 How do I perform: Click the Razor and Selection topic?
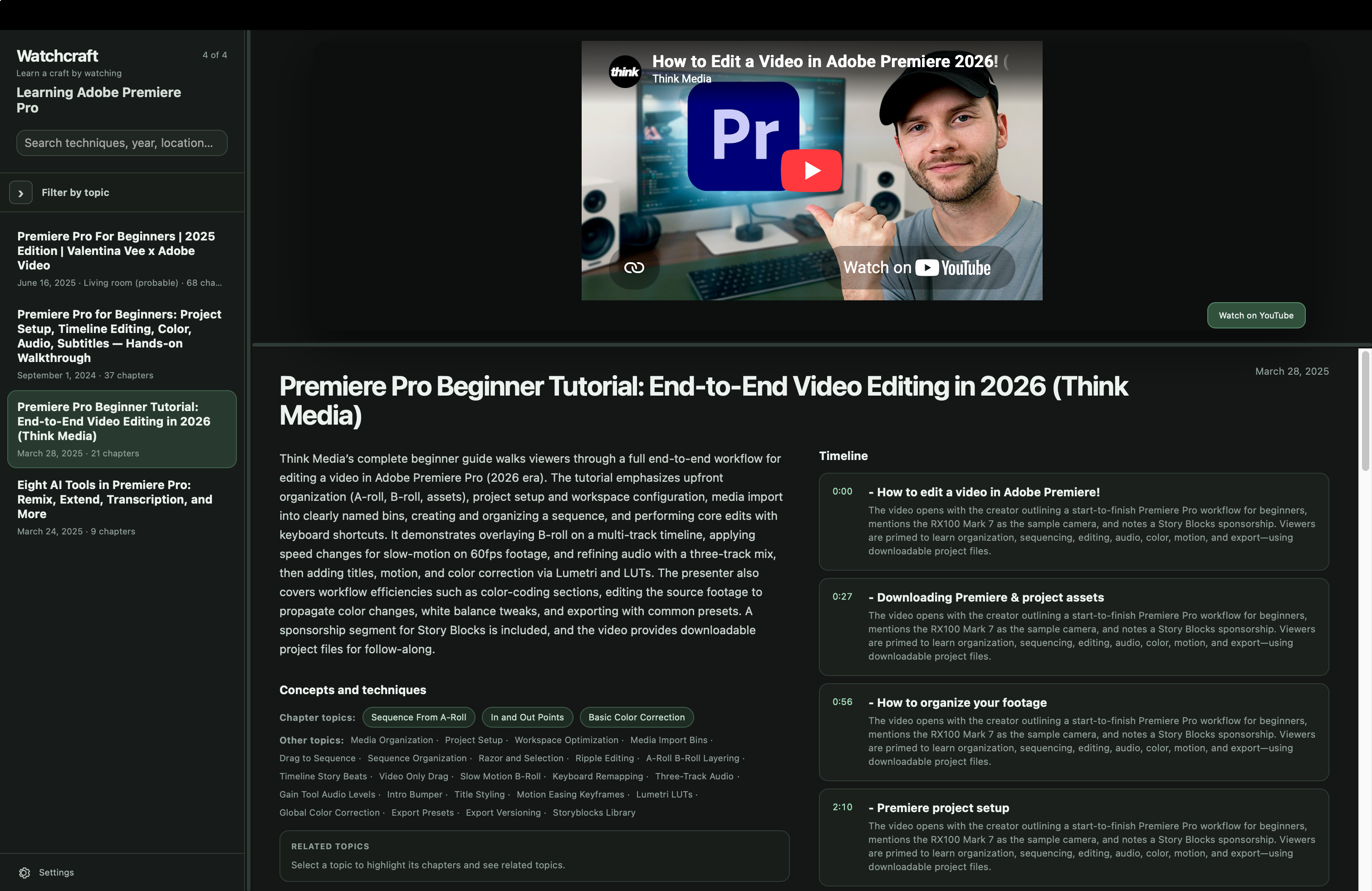click(x=520, y=758)
